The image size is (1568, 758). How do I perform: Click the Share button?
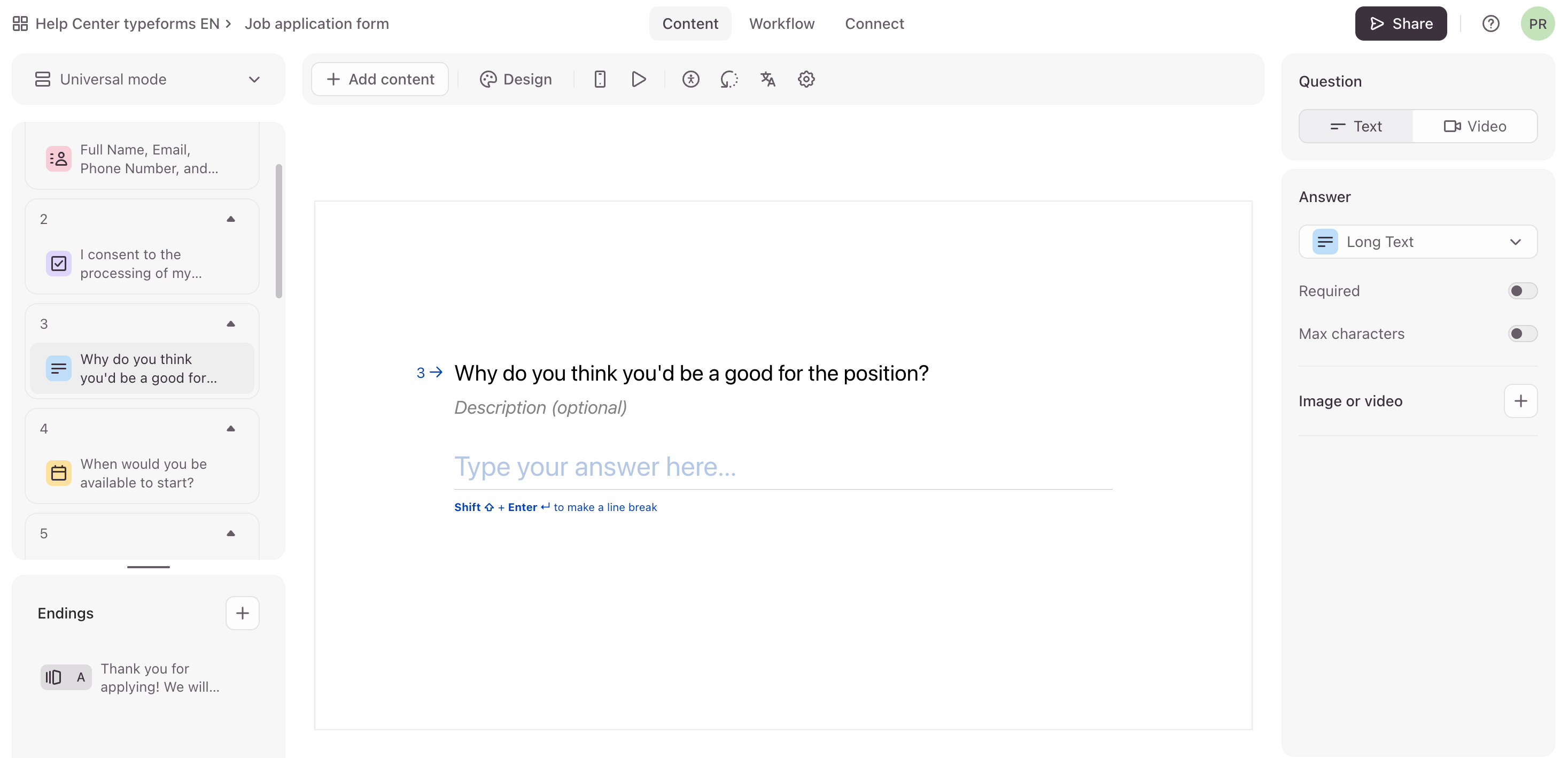click(1400, 24)
